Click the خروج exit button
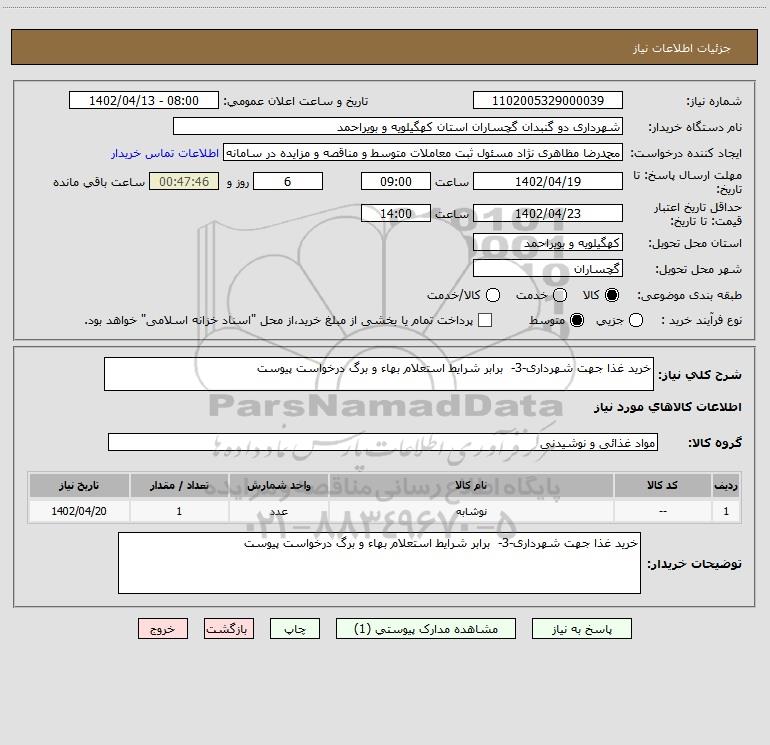Viewport: 770px width, 745px height. pyautogui.click(x=163, y=629)
